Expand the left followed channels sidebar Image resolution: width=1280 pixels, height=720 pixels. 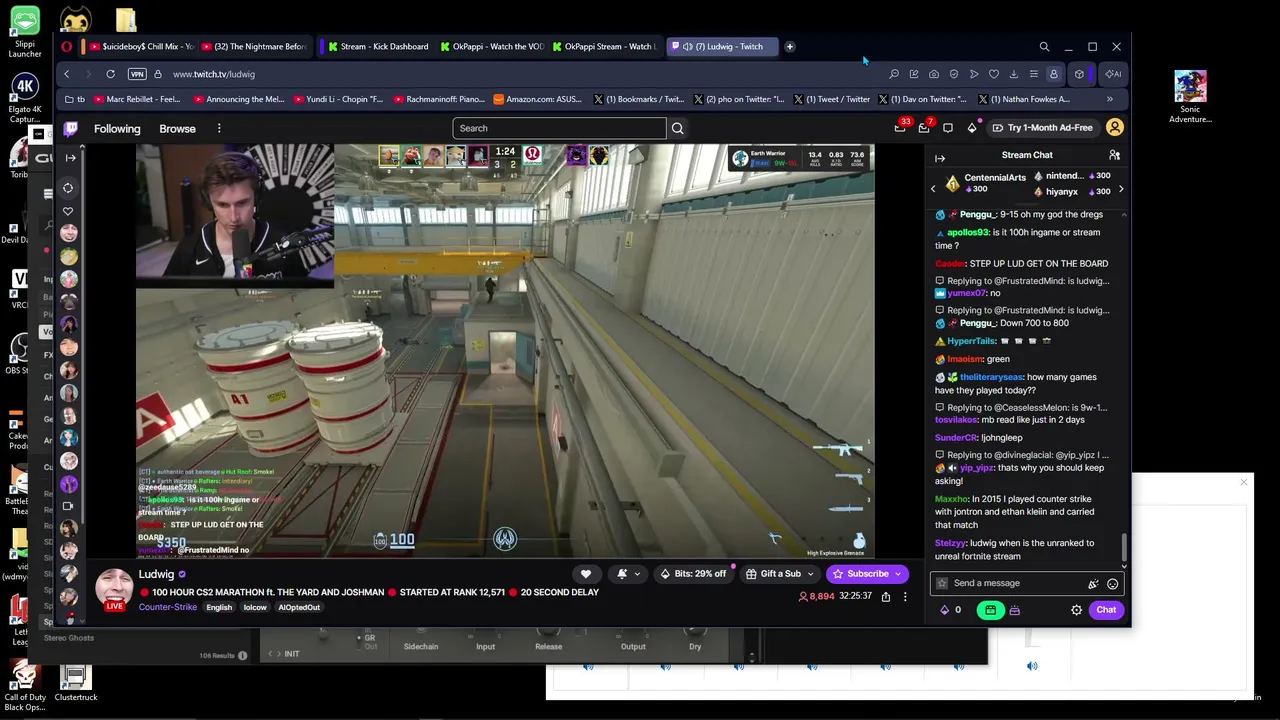pos(70,158)
